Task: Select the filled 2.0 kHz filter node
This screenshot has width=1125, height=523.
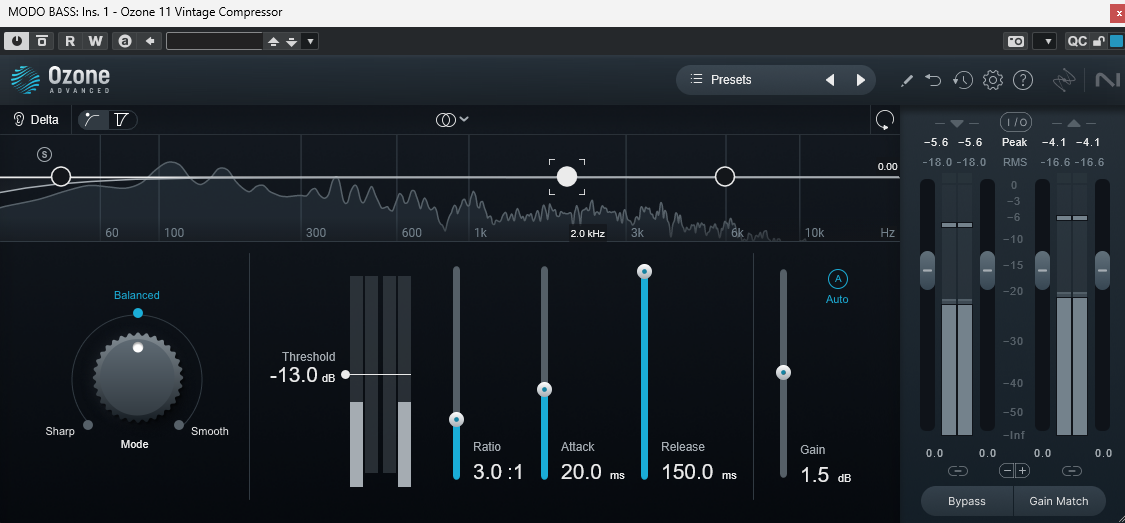Action: click(567, 176)
